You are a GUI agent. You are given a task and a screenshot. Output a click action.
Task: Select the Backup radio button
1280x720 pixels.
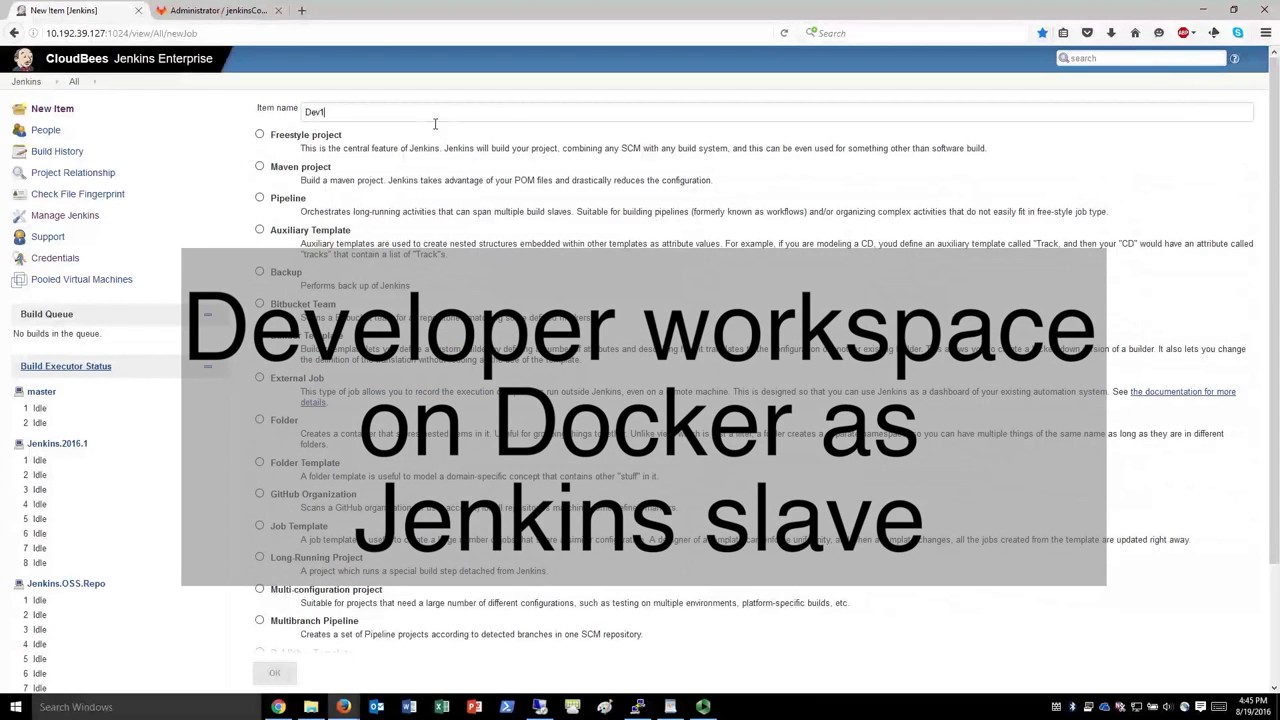tap(260, 271)
